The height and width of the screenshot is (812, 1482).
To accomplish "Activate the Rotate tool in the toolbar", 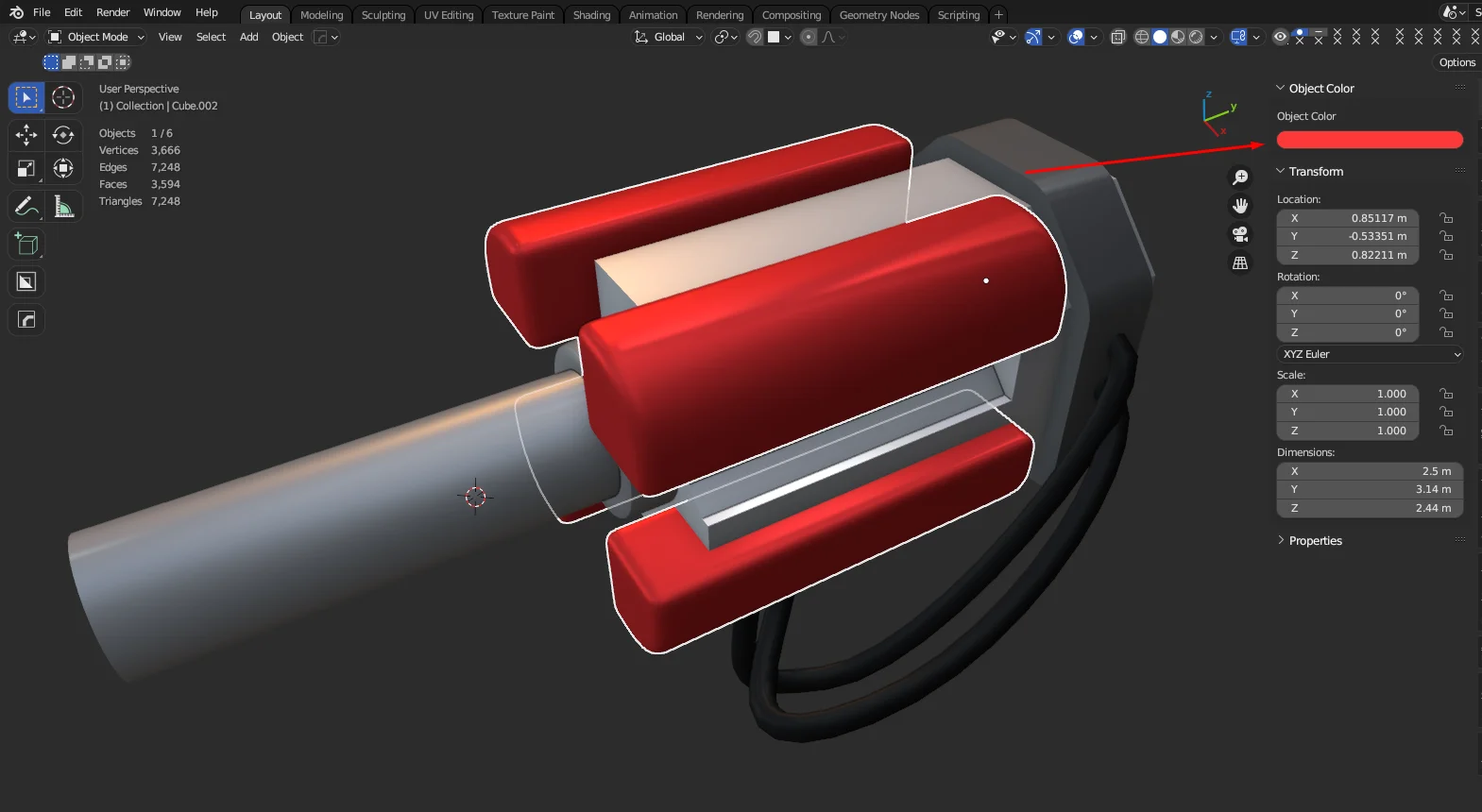I will (63, 135).
